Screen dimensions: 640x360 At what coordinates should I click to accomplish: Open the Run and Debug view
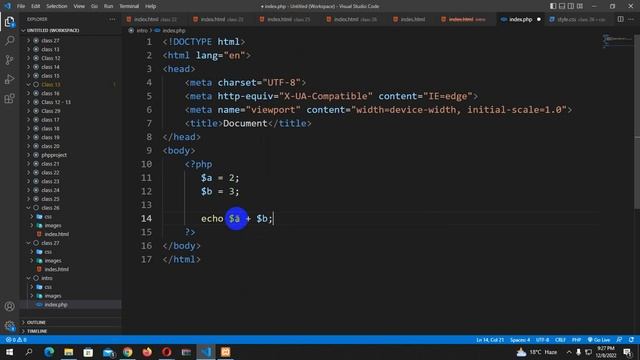(9, 79)
